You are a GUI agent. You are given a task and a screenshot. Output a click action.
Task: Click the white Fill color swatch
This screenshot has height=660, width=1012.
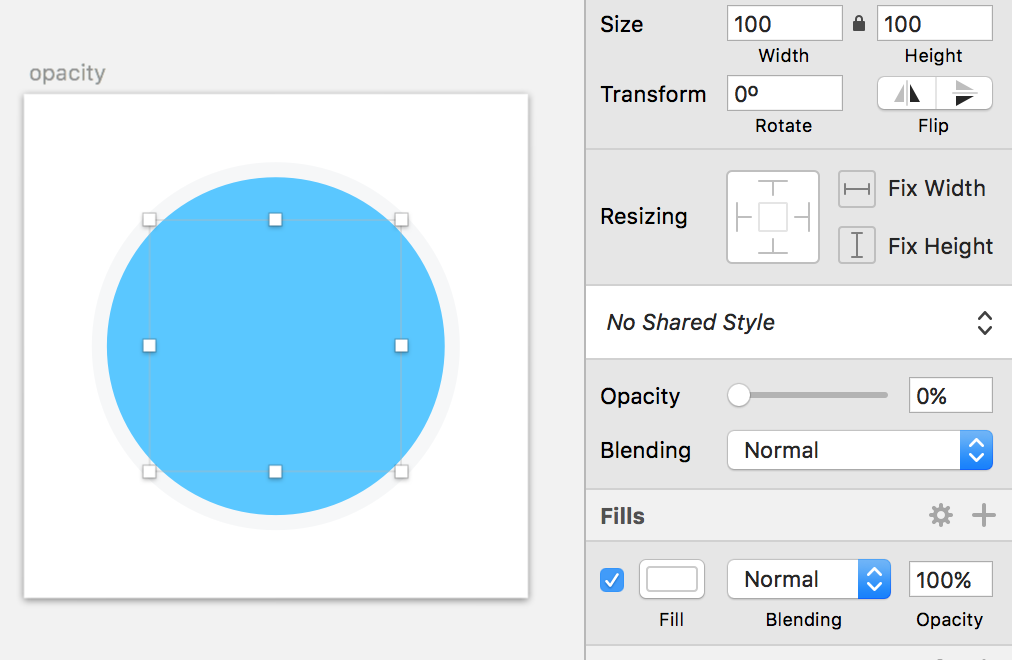[672, 579]
